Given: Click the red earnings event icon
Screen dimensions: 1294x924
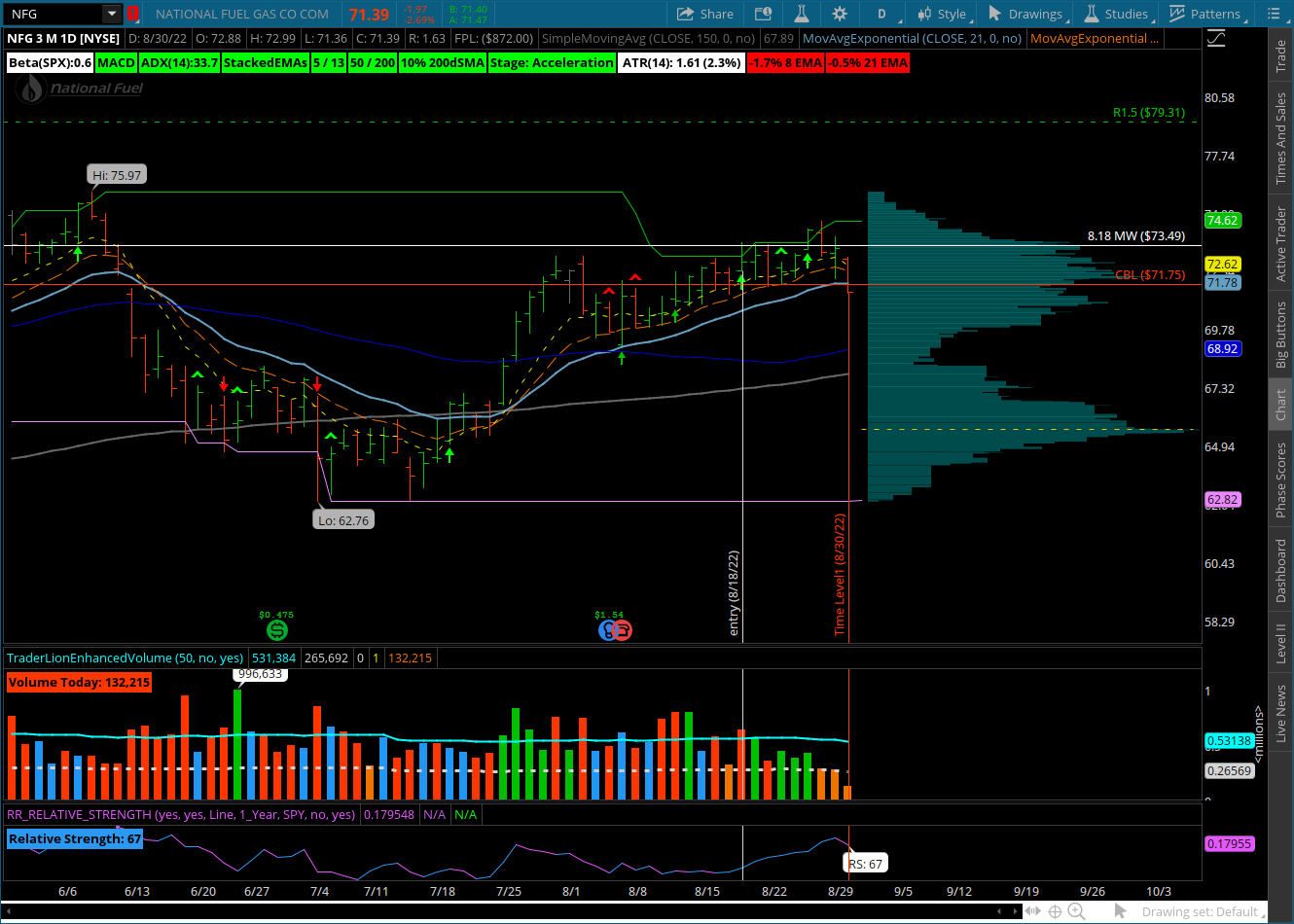Looking at the screenshot, I should point(623,630).
